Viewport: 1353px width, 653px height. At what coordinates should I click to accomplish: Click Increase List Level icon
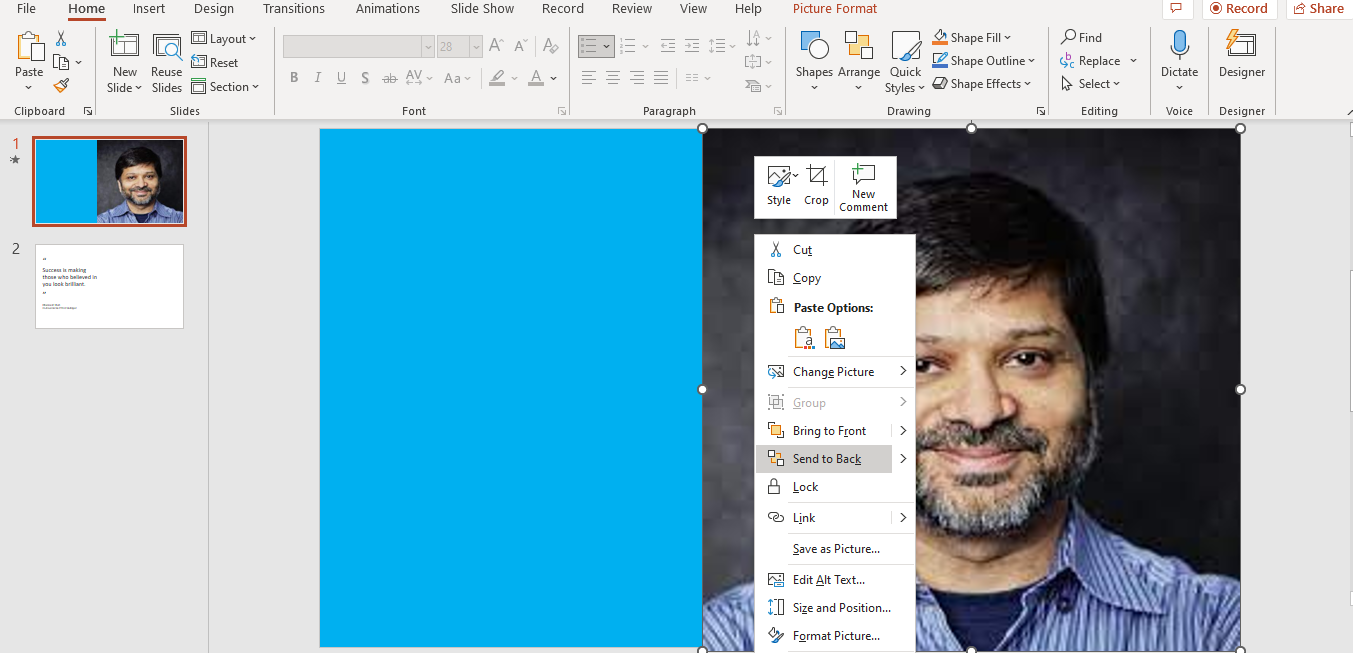click(x=692, y=46)
